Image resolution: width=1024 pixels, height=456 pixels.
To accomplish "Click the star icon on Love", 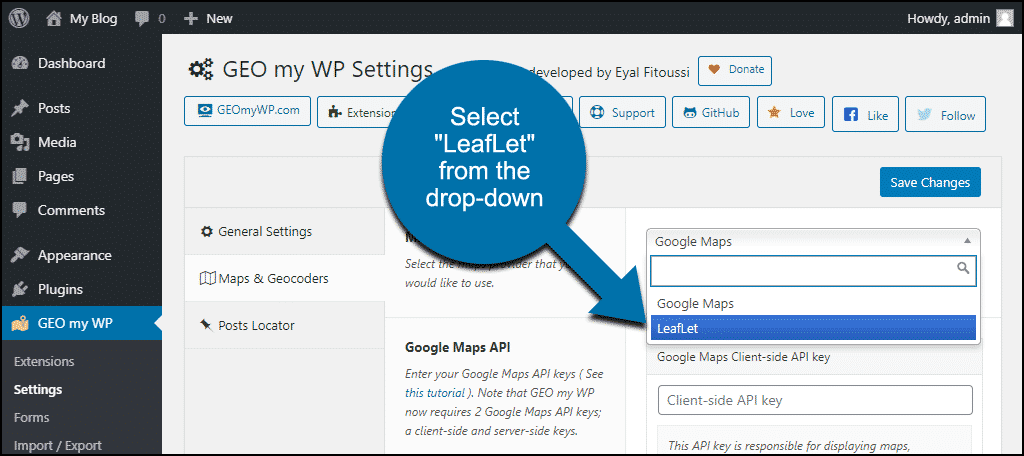I will [x=775, y=112].
